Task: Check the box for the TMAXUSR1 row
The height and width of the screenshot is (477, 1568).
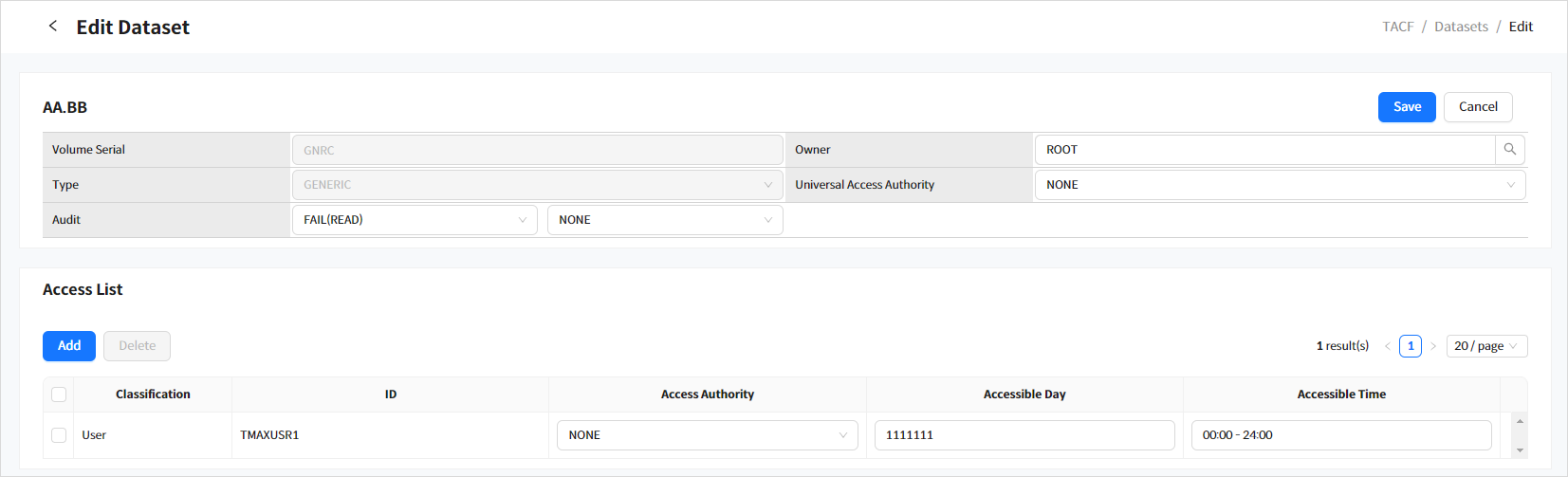Action: pos(59,435)
